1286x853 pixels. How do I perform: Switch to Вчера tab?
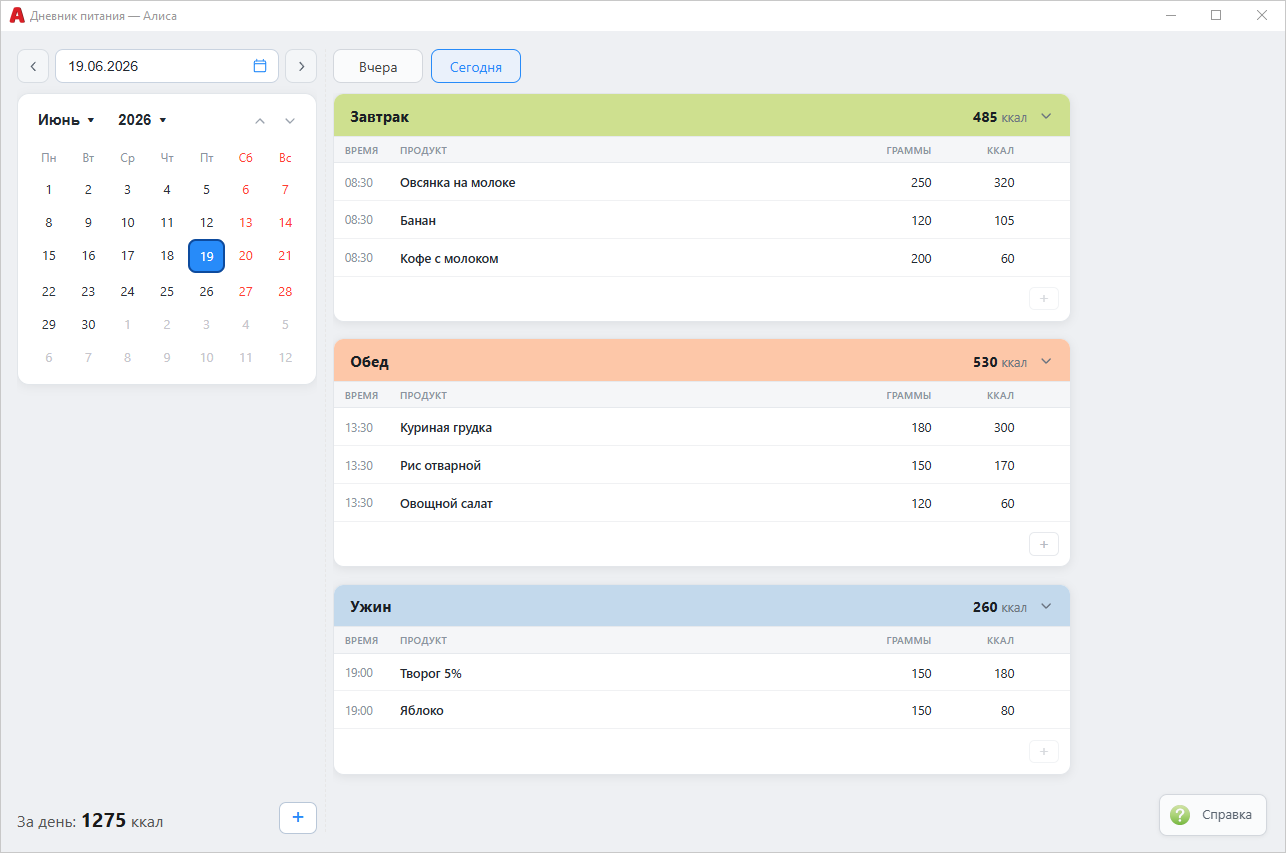pos(378,67)
